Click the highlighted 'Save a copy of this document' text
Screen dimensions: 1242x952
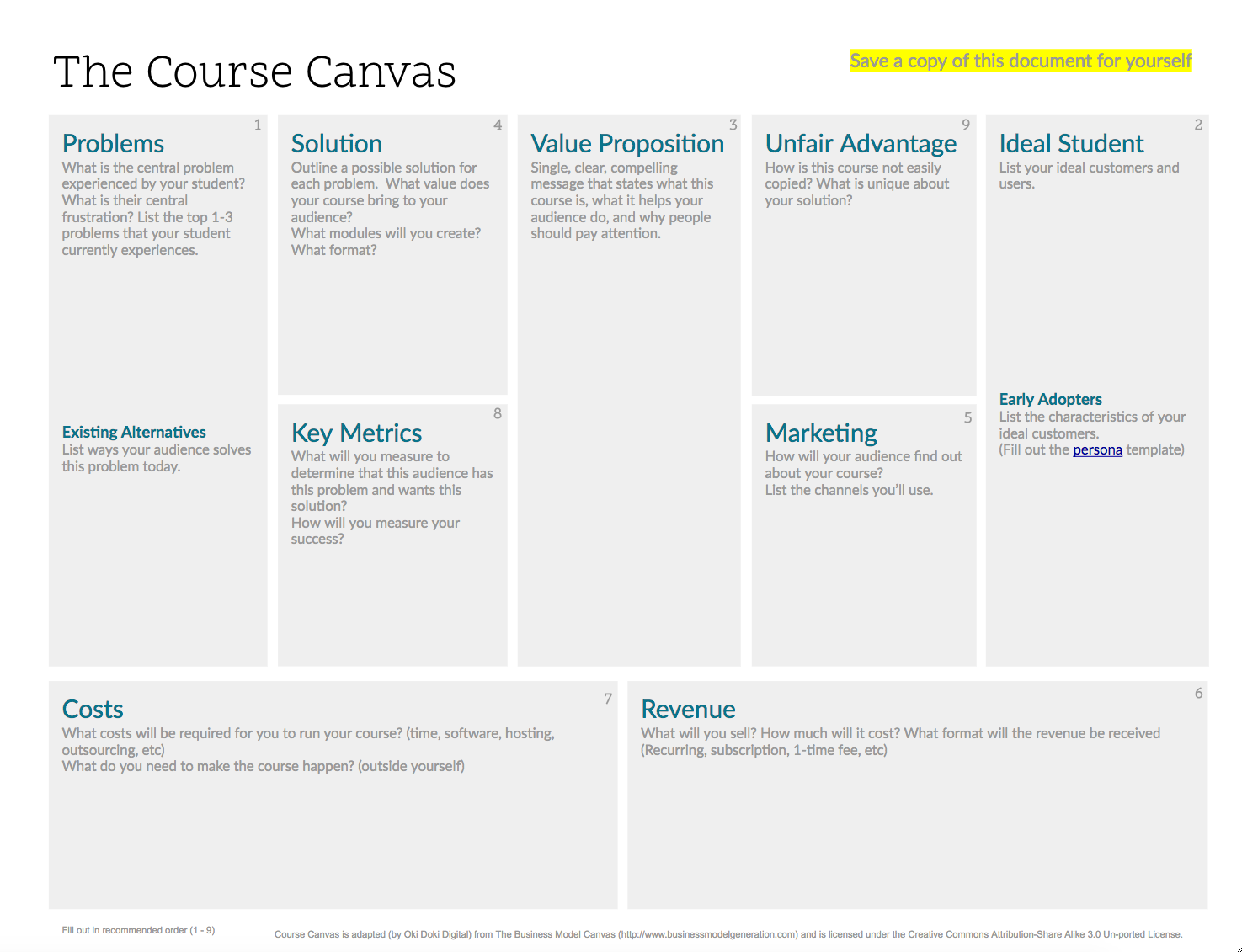(1021, 61)
